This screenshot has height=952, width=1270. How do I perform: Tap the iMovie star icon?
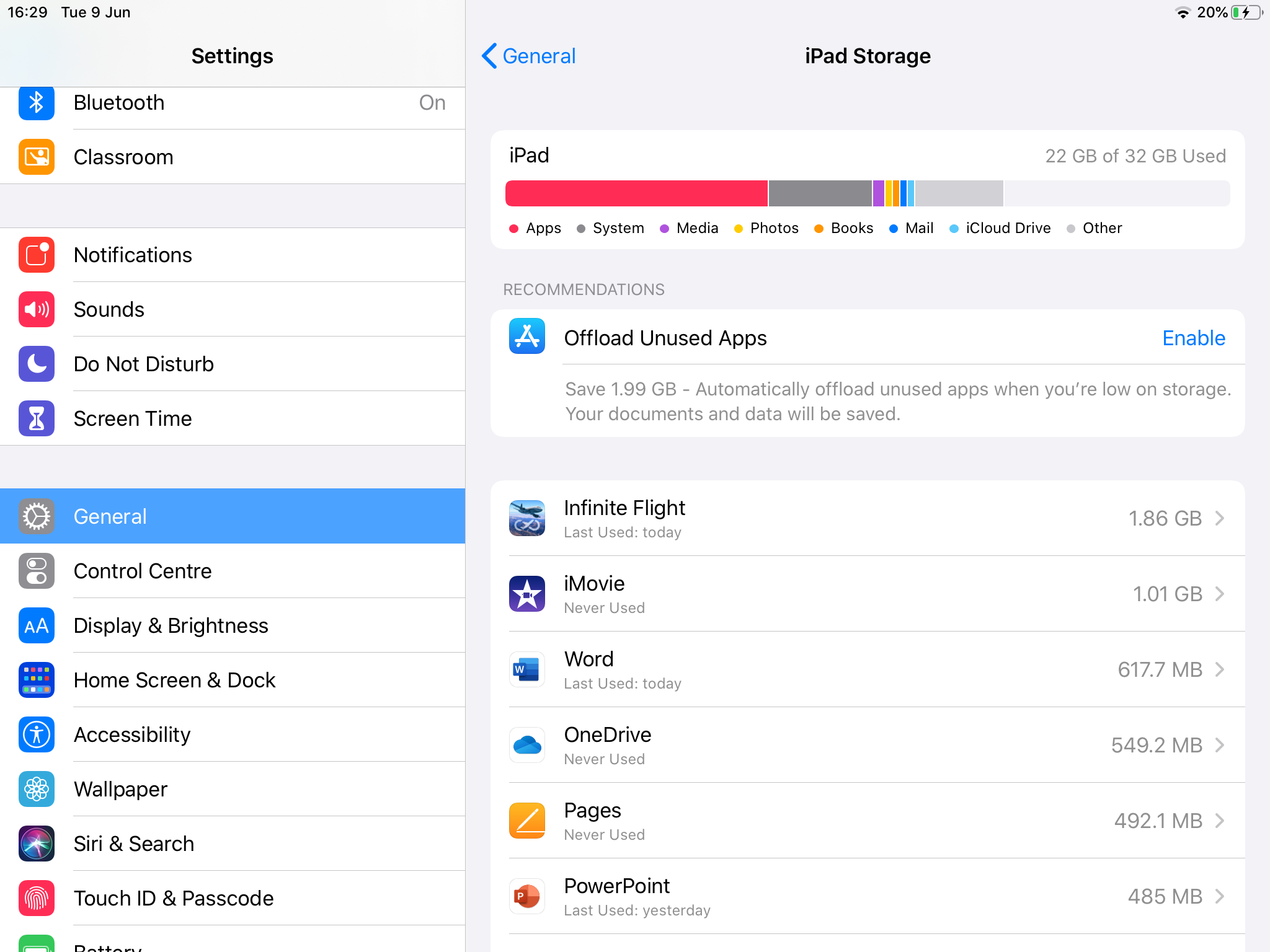pyautogui.click(x=526, y=594)
